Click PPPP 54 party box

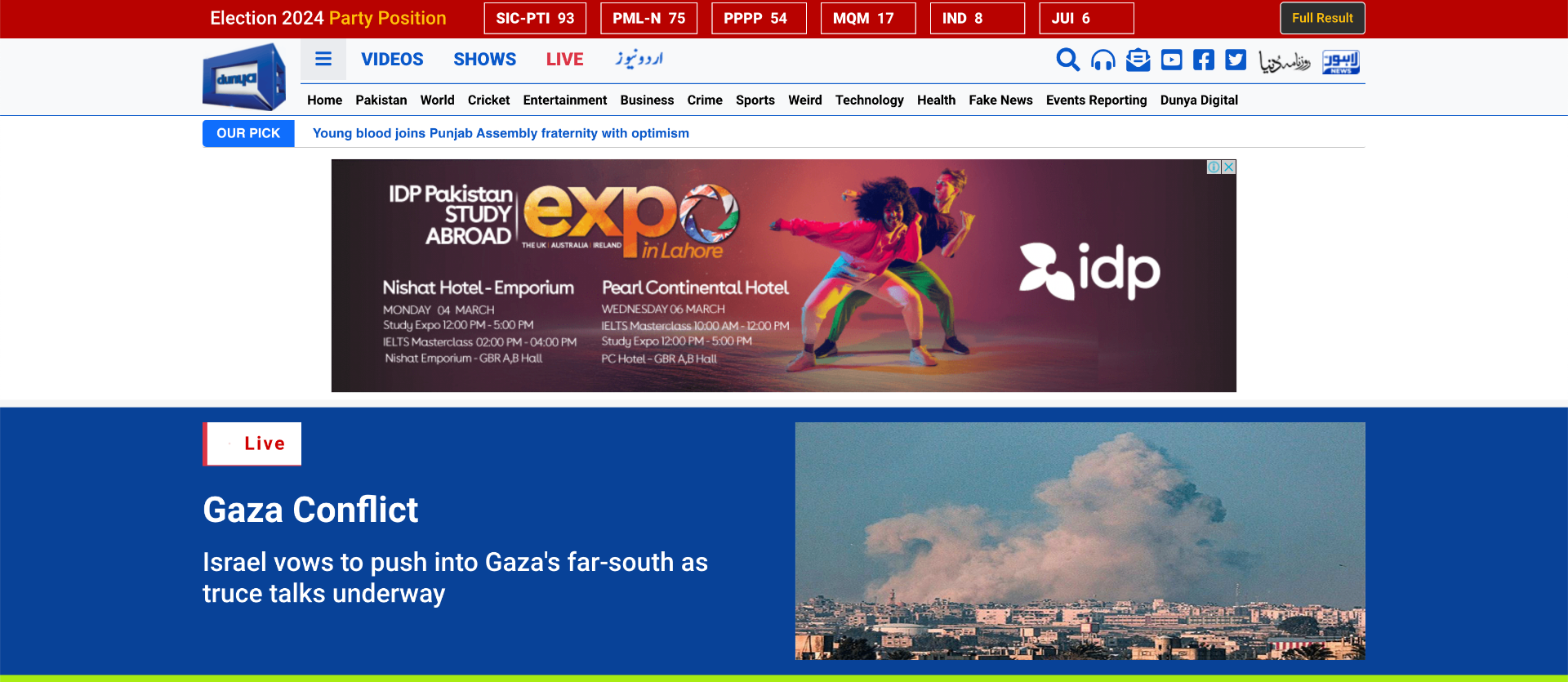[759, 18]
